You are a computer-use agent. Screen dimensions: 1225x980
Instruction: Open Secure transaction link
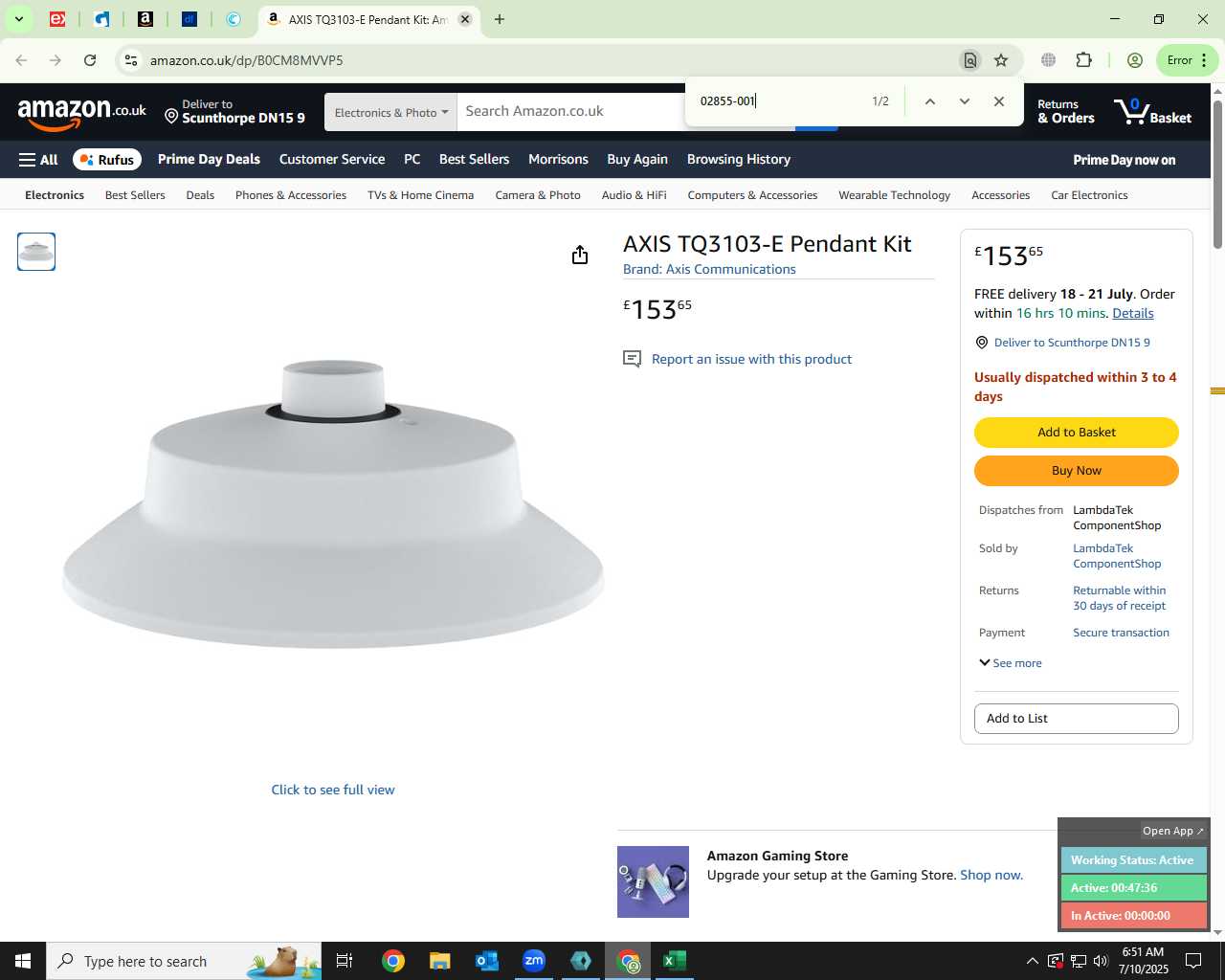pos(1121,633)
